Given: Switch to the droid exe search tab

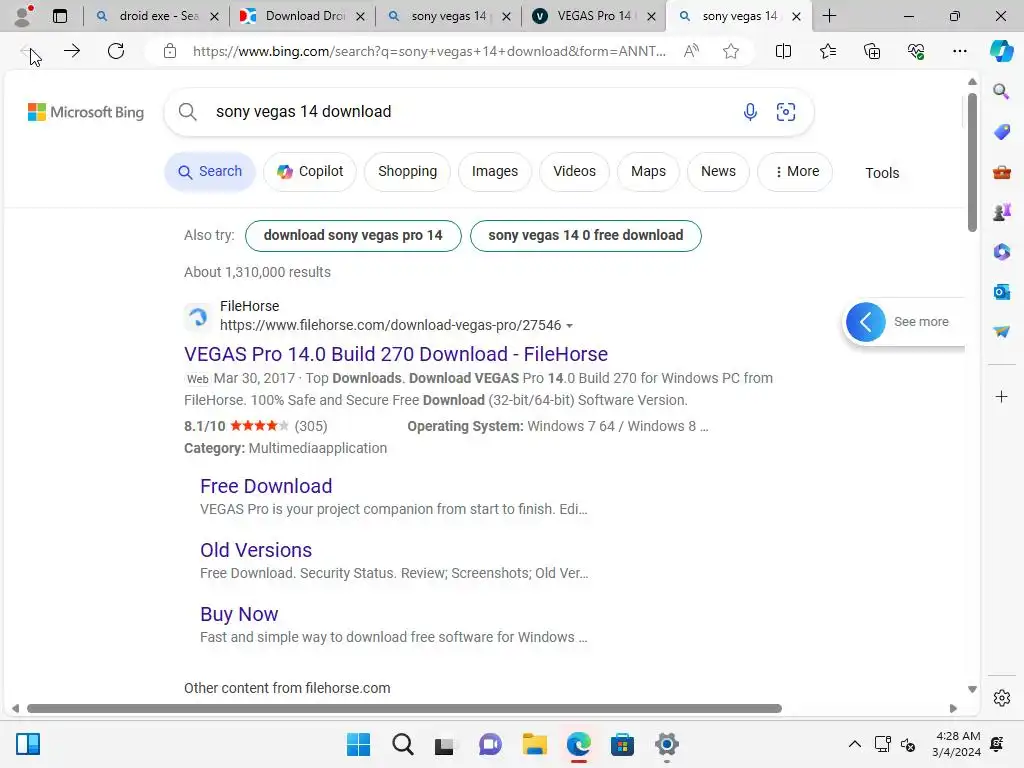Looking at the screenshot, I should (x=156, y=16).
